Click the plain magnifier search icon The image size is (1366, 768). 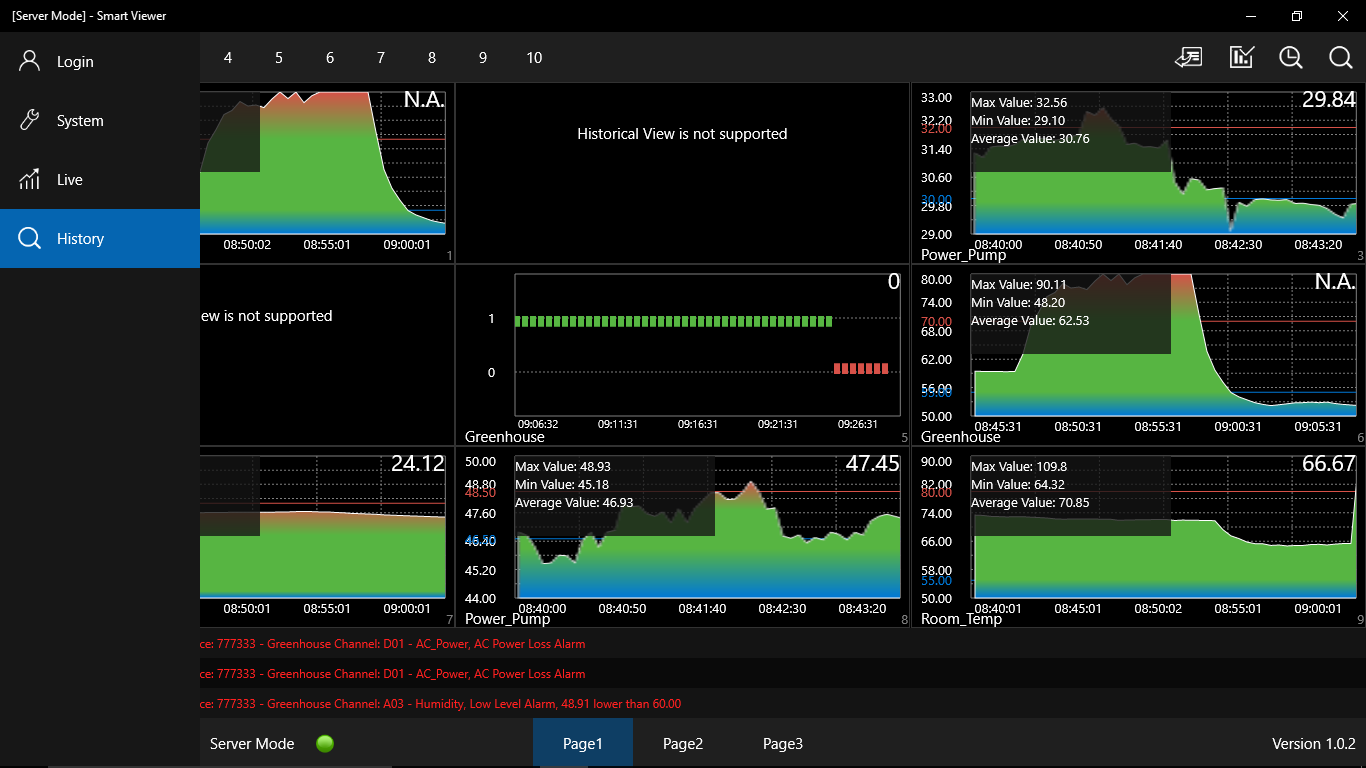1341,57
